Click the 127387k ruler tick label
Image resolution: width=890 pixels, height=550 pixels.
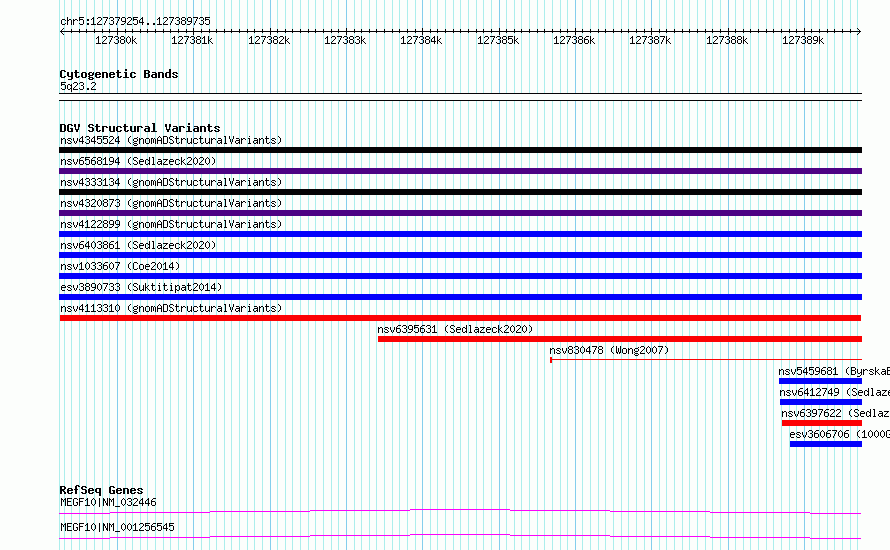click(x=650, y=40)
